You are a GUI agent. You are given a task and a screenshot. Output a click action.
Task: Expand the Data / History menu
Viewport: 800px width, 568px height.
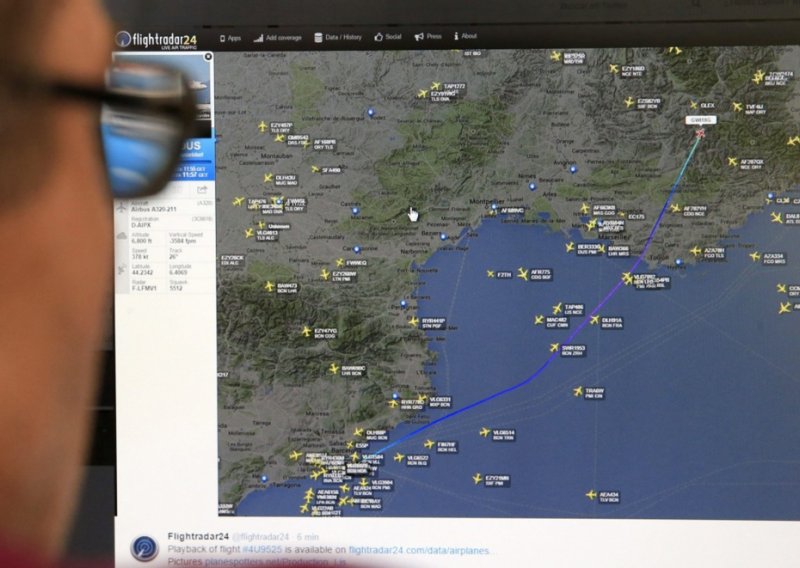pos(338,37)
